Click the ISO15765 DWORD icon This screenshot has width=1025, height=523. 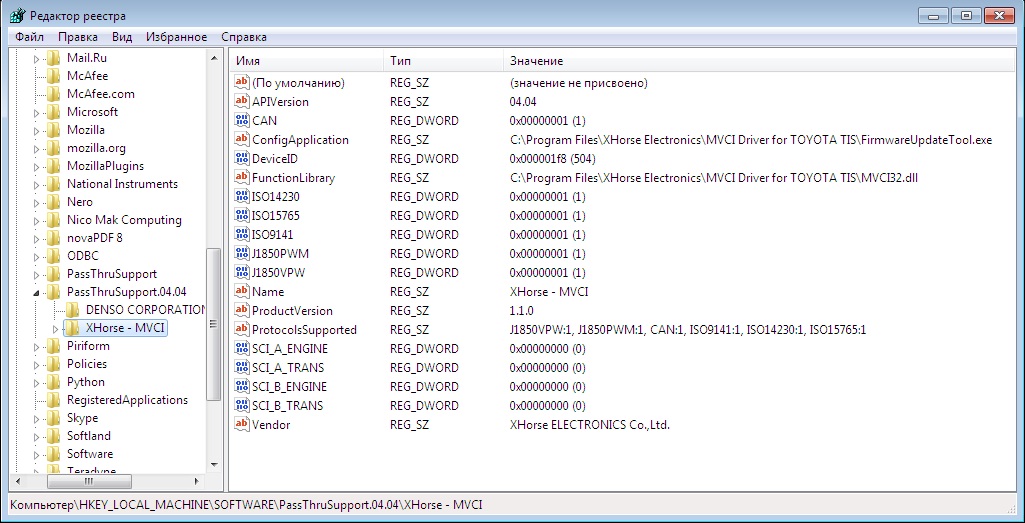242,215
